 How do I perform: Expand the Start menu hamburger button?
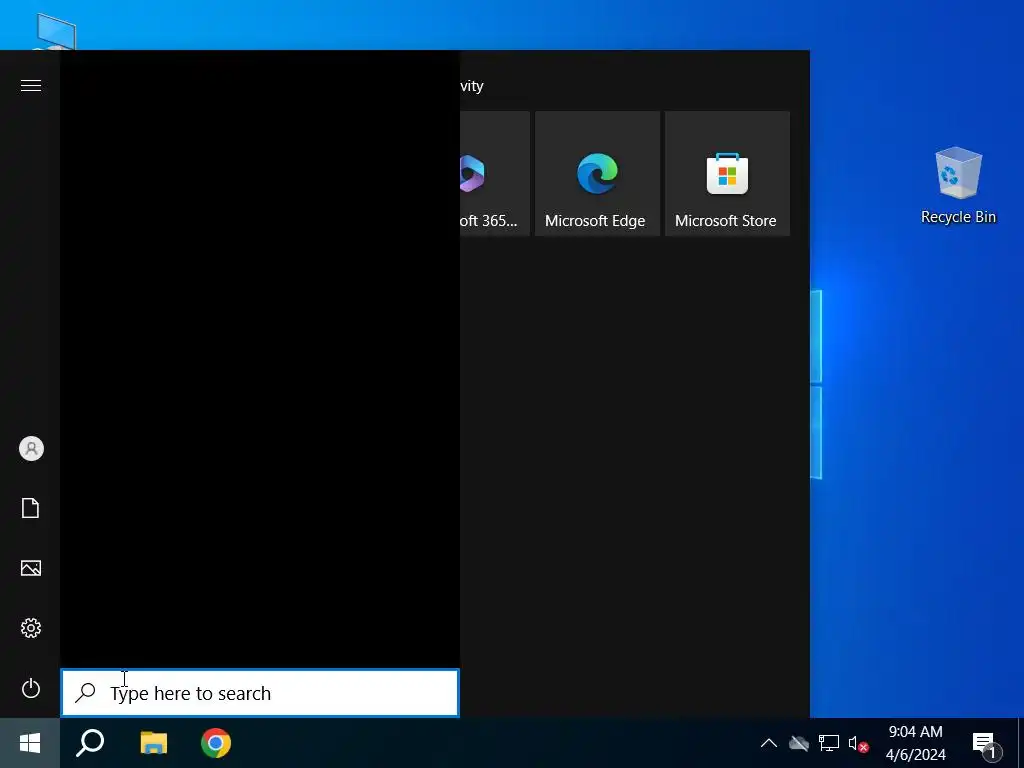coord(31,86)
